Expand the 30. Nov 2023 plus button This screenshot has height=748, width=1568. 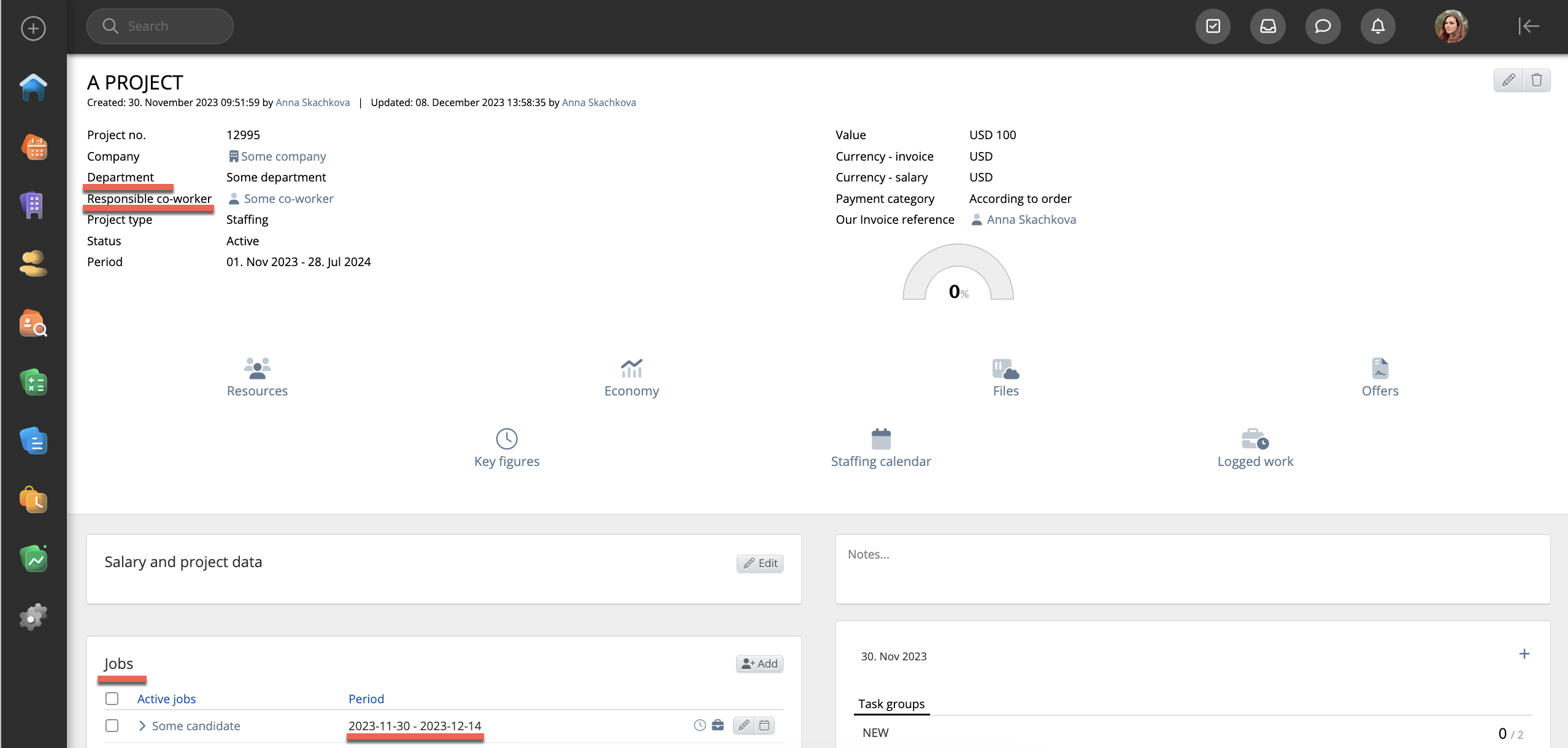1524,654
